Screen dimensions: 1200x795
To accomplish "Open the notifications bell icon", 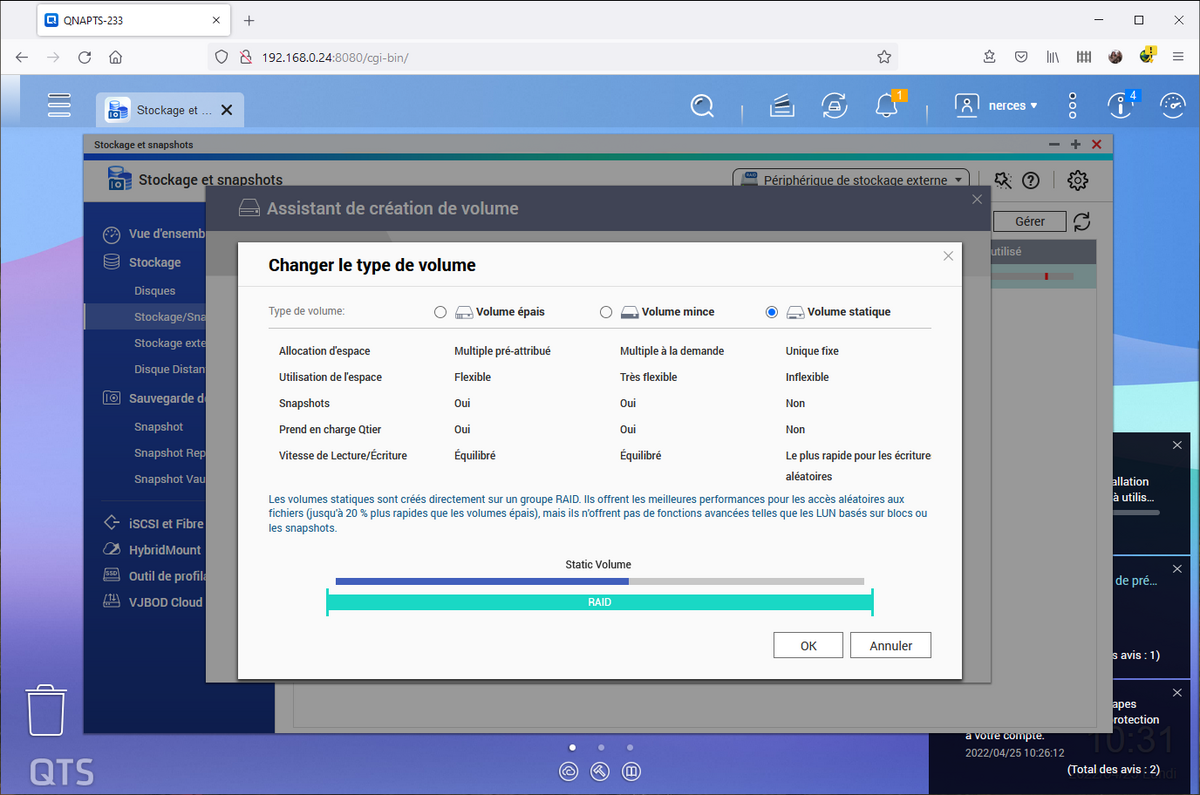I will point(886,105).
